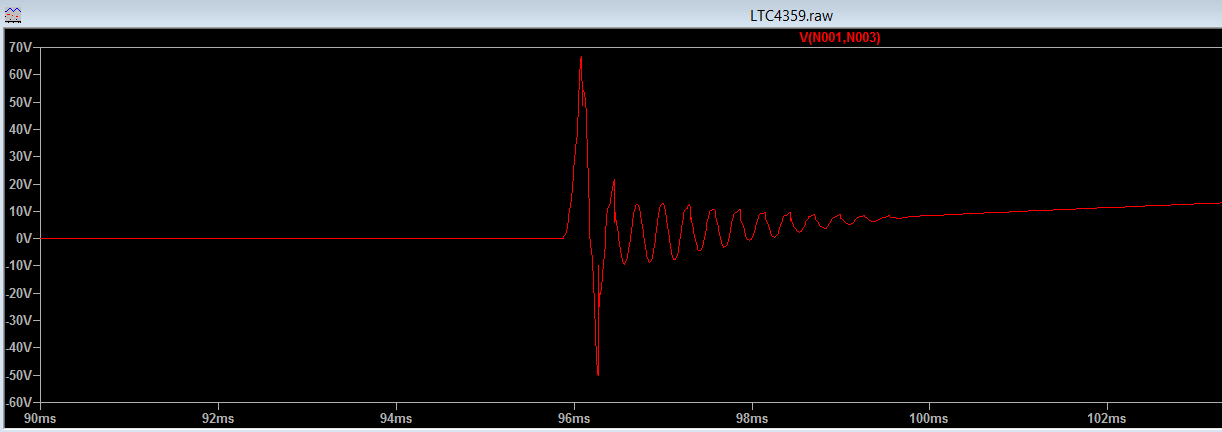
Task: Click the 50V vertical axis label
Action: (22, 102)
